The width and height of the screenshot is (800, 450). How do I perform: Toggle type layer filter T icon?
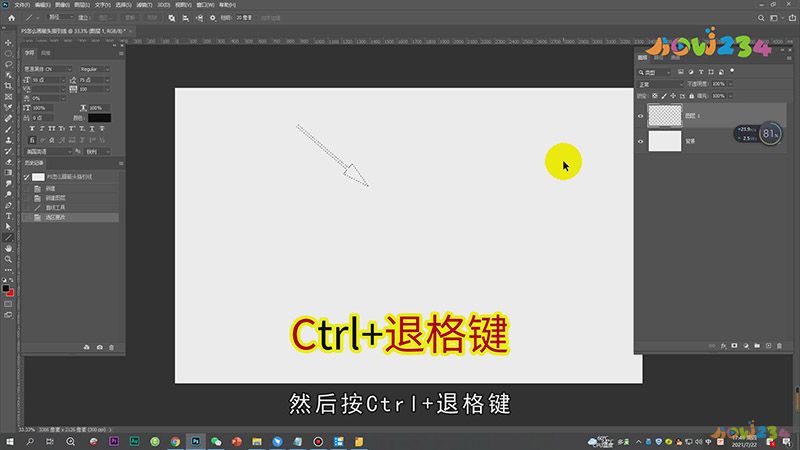(x=701, y=72)
